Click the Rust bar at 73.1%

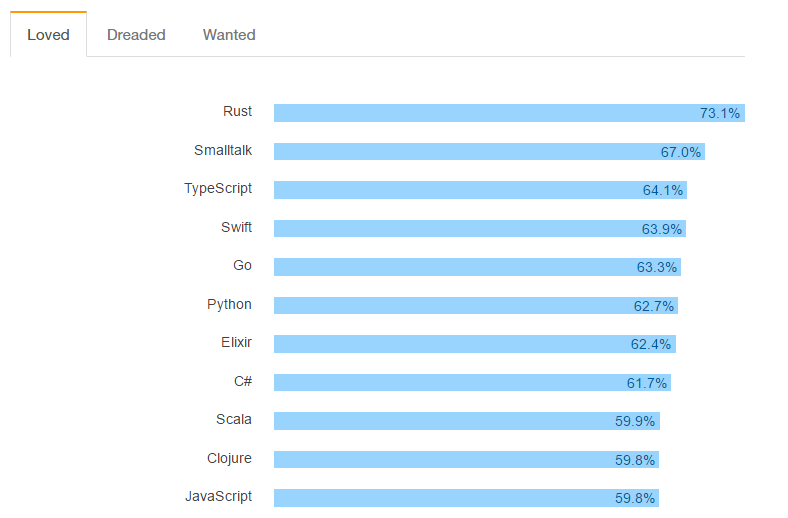[x=509, y=113]
